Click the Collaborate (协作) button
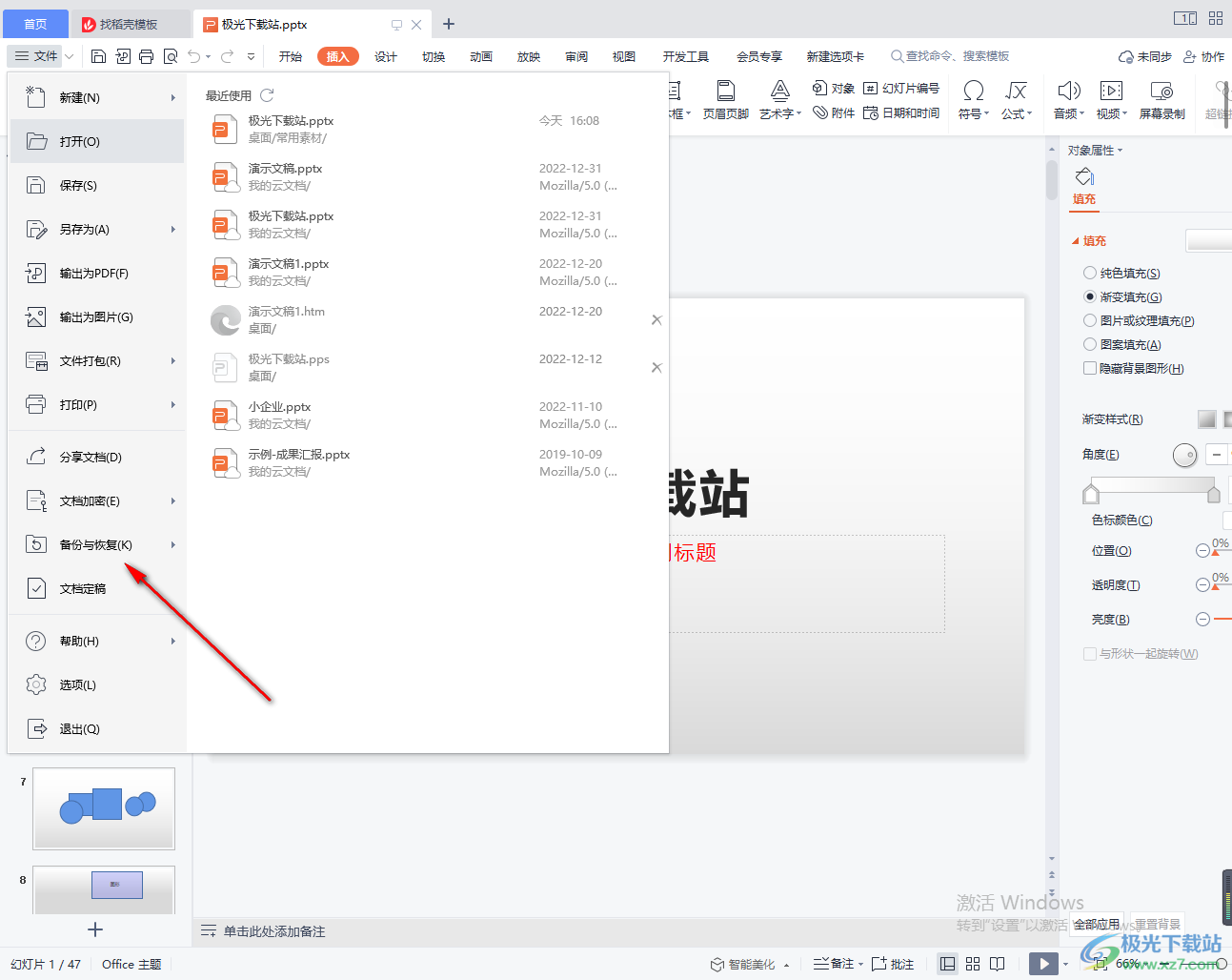The width and height of the screenshot is (1232, 980). [x=1204, y=56]
